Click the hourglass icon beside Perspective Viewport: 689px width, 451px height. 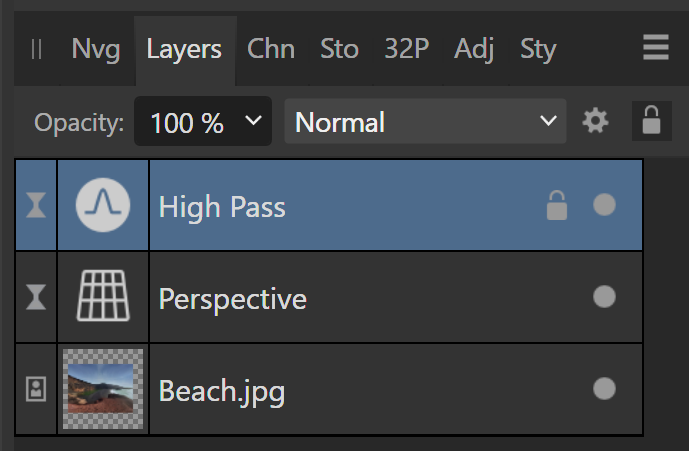pos(35,297)
